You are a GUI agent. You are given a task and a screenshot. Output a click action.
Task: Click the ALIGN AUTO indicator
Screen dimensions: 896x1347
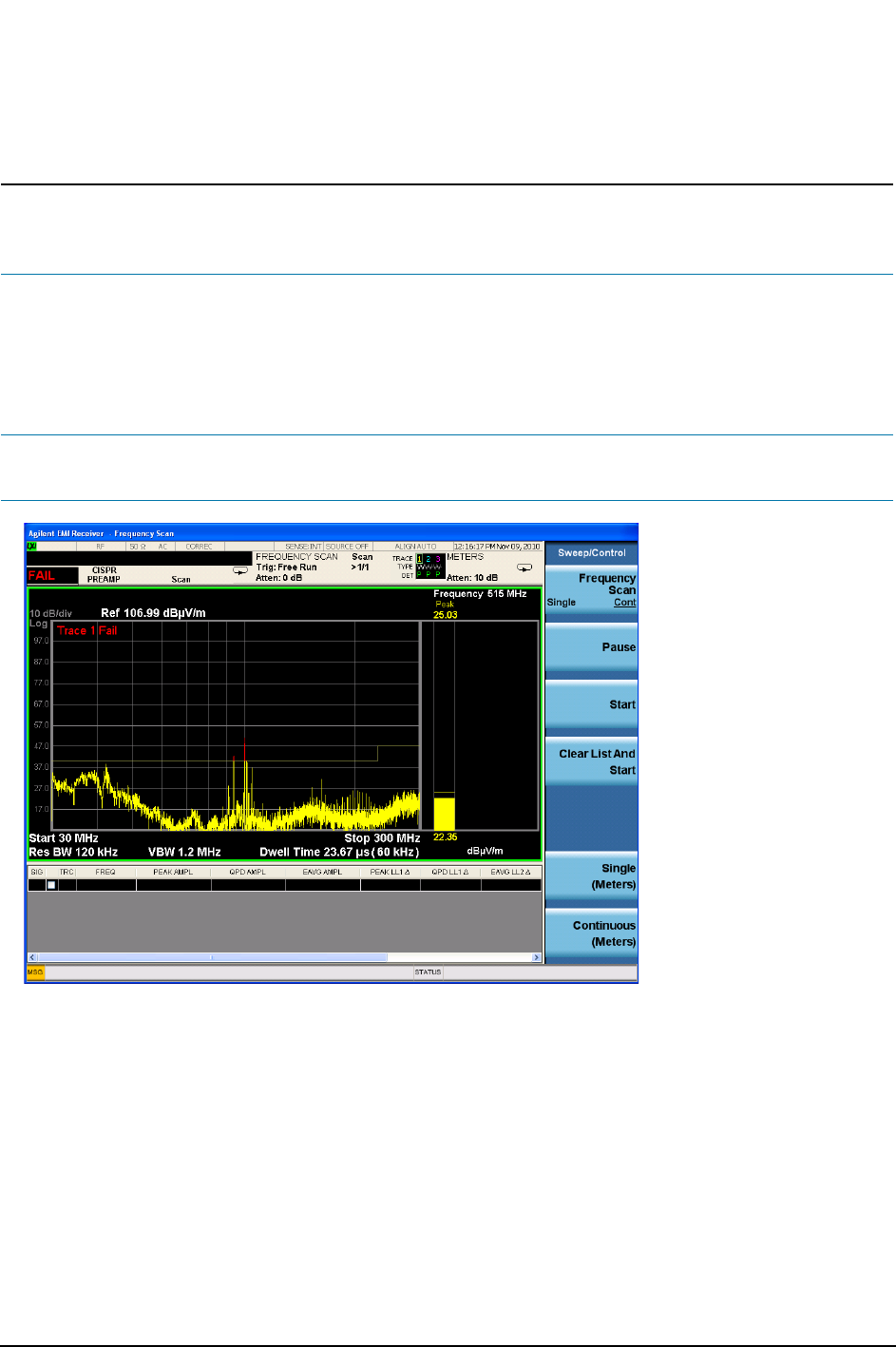415,547
